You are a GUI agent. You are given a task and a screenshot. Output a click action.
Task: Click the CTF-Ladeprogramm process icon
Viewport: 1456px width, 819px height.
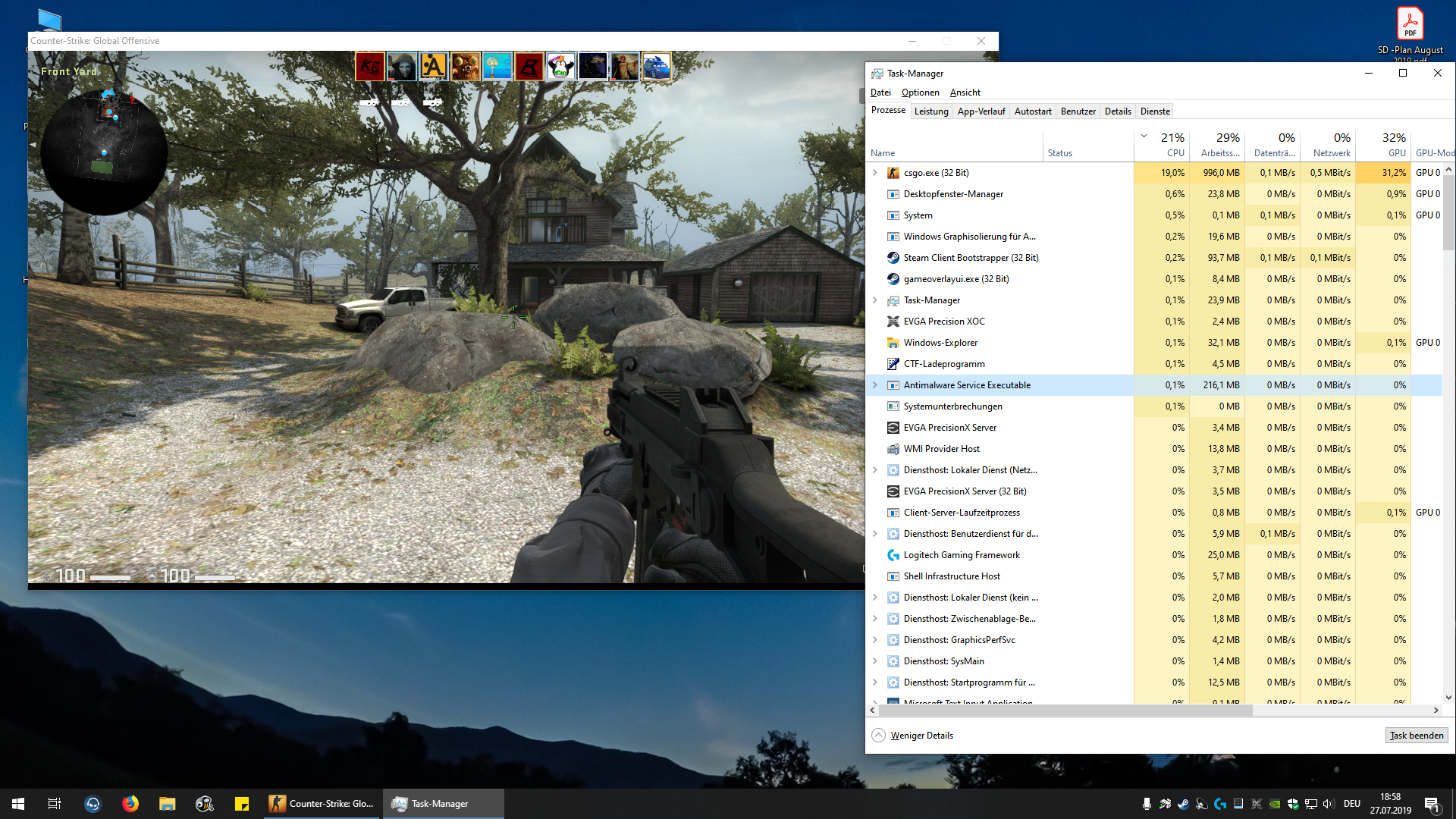893,364
